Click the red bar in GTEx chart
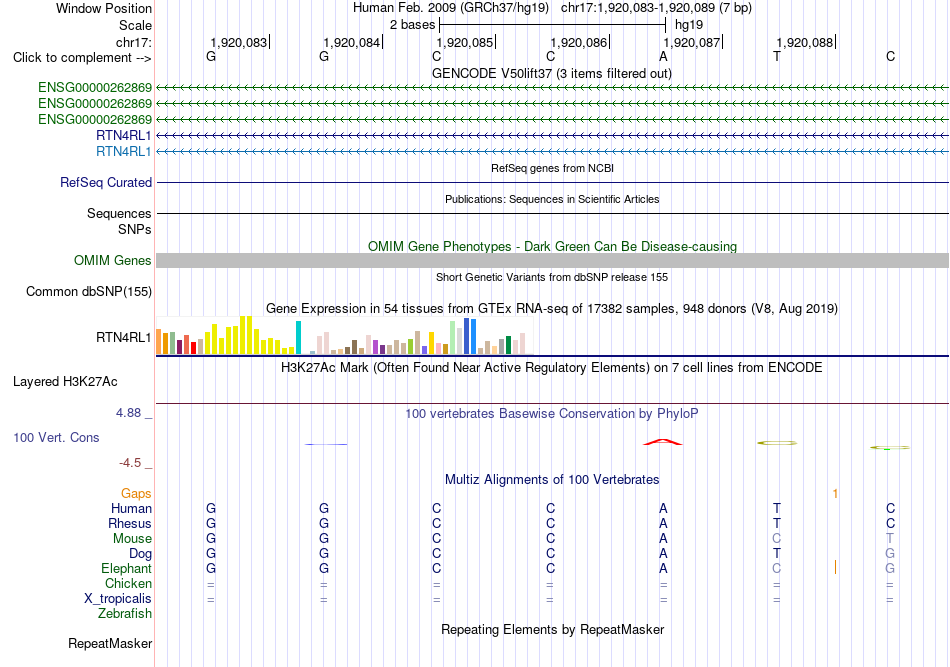Screen dimensions: 950x667 coord(193,348)
